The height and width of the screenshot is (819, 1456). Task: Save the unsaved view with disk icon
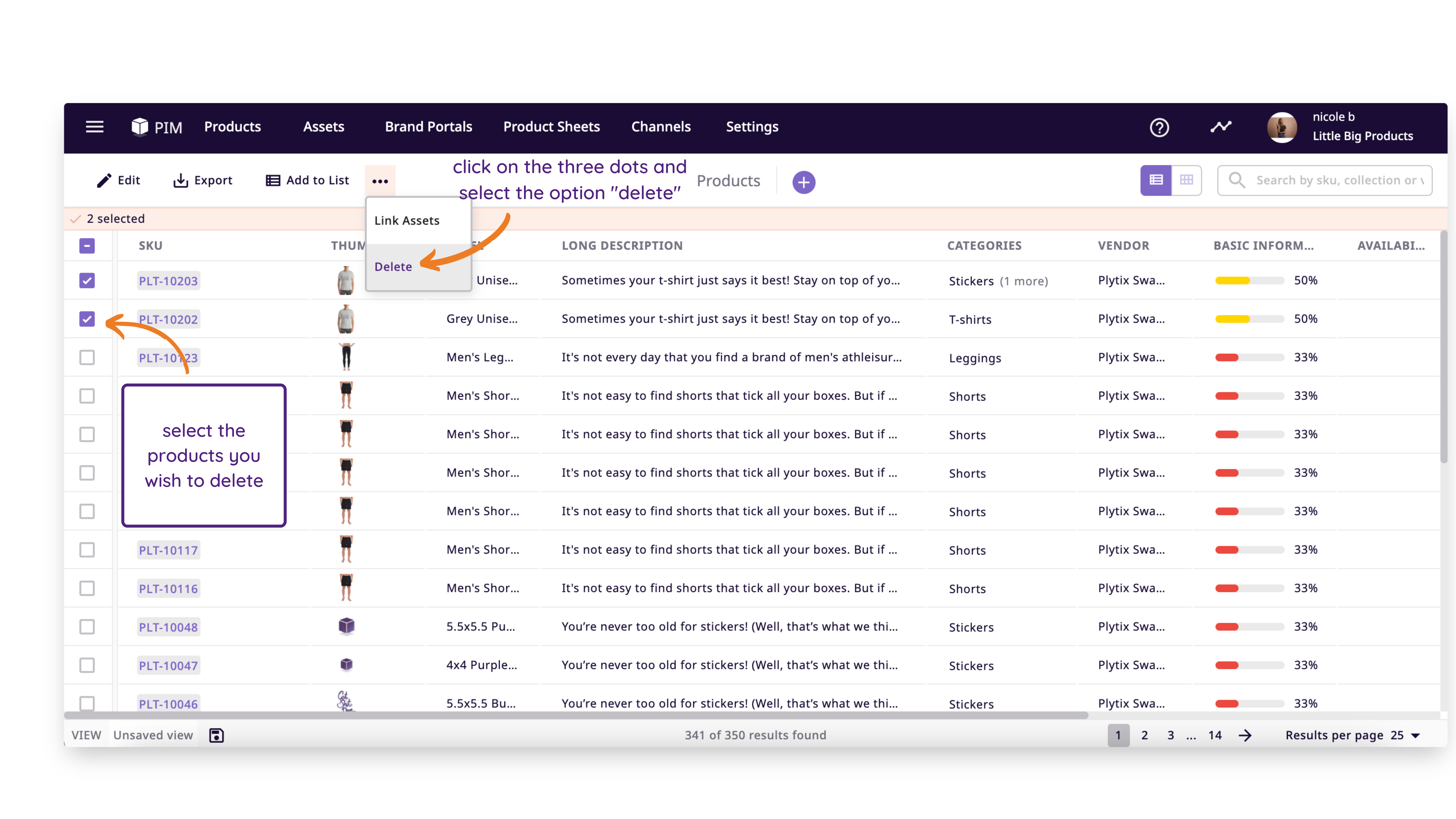click(x=216, y=735)
